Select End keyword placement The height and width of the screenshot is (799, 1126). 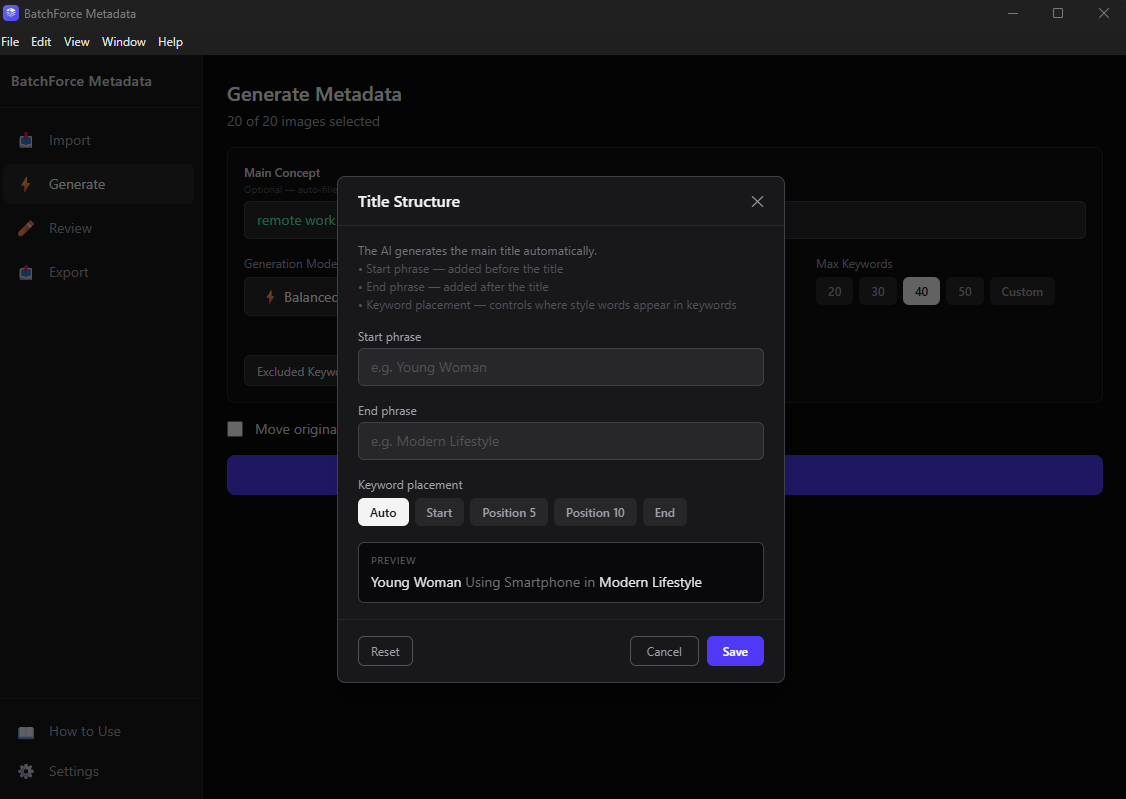click(x=664, y=512)
